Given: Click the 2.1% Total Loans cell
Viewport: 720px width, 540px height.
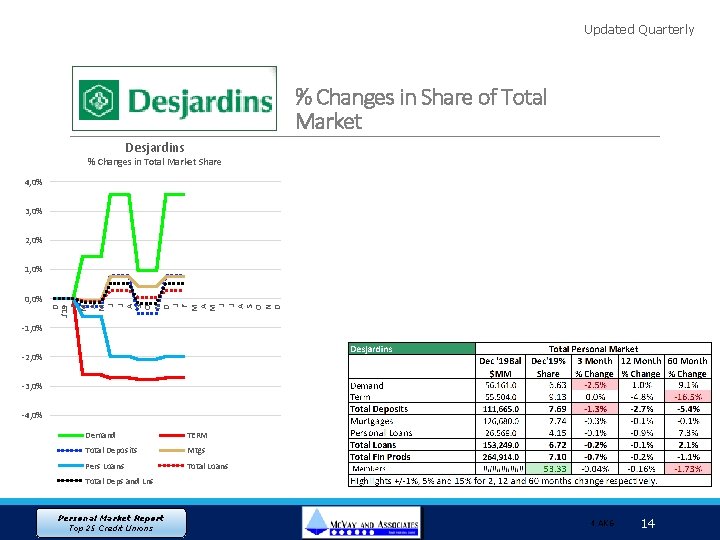Looking at the screenshot, I should 687,444.
